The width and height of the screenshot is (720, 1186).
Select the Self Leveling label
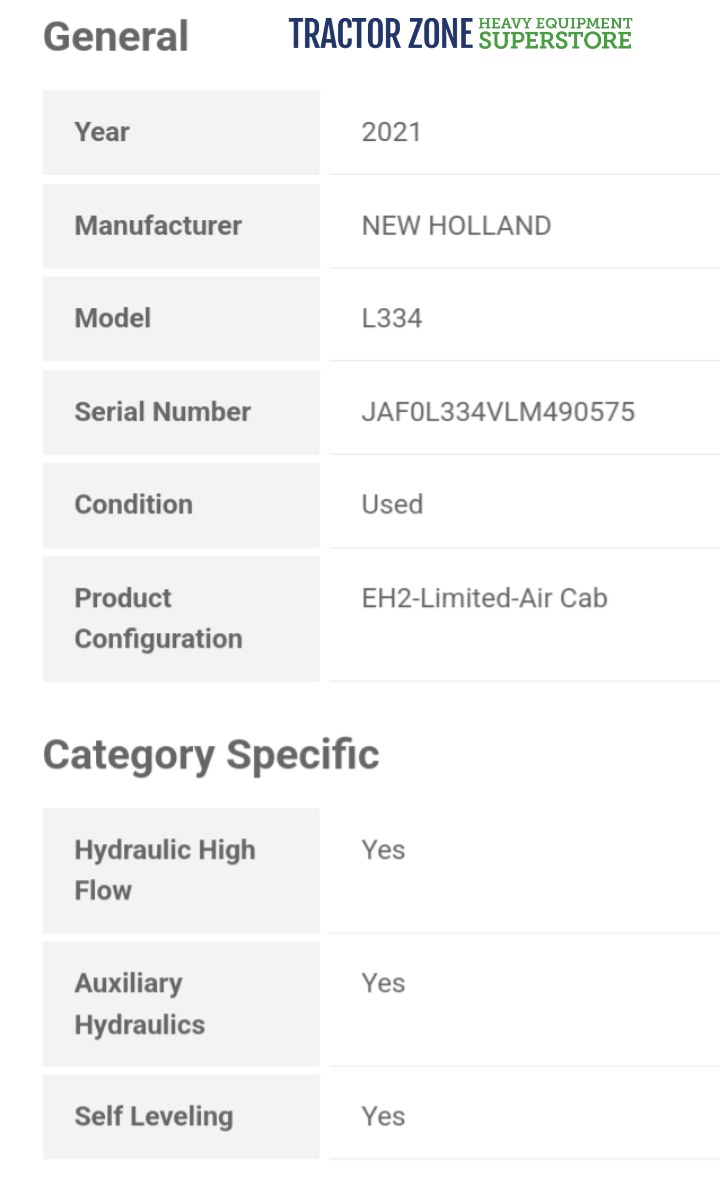tap(154, 1116)
